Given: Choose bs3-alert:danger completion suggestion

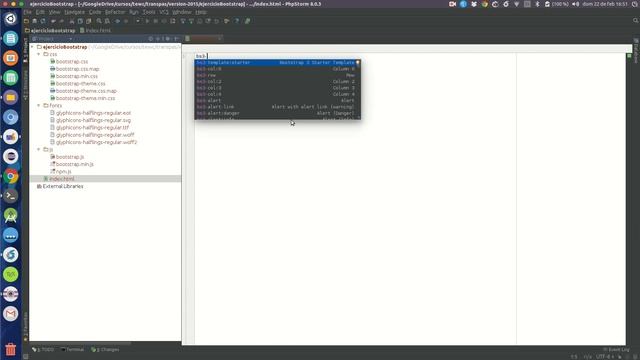Looking at the screenshot, I should 277,113.
